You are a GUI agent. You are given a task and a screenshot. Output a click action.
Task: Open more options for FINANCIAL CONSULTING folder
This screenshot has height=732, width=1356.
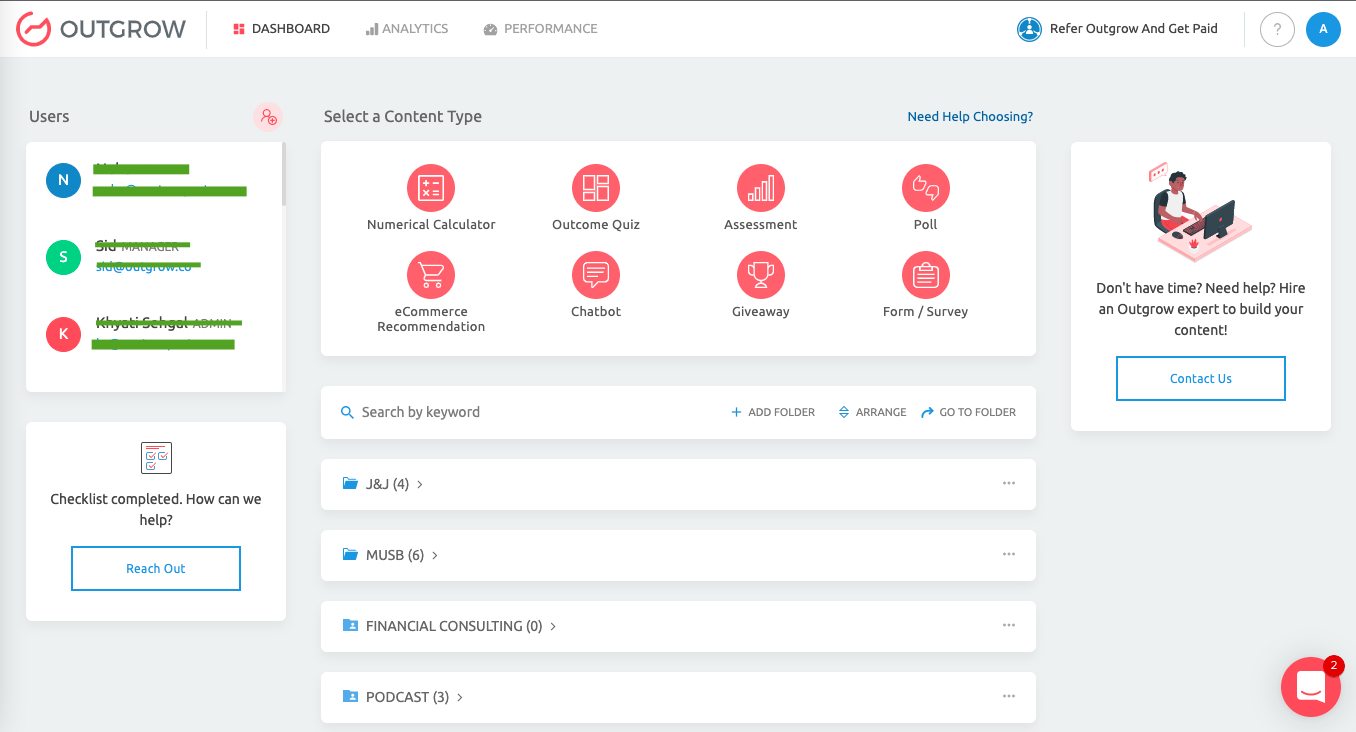click(x=1008, y=625)
